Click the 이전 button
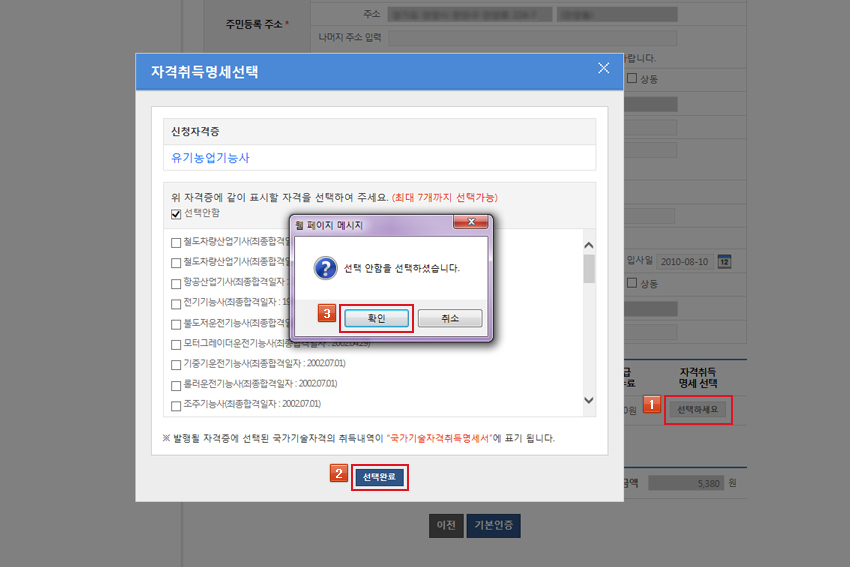Screen dimensions: 850x567 (x=446, y=525)
